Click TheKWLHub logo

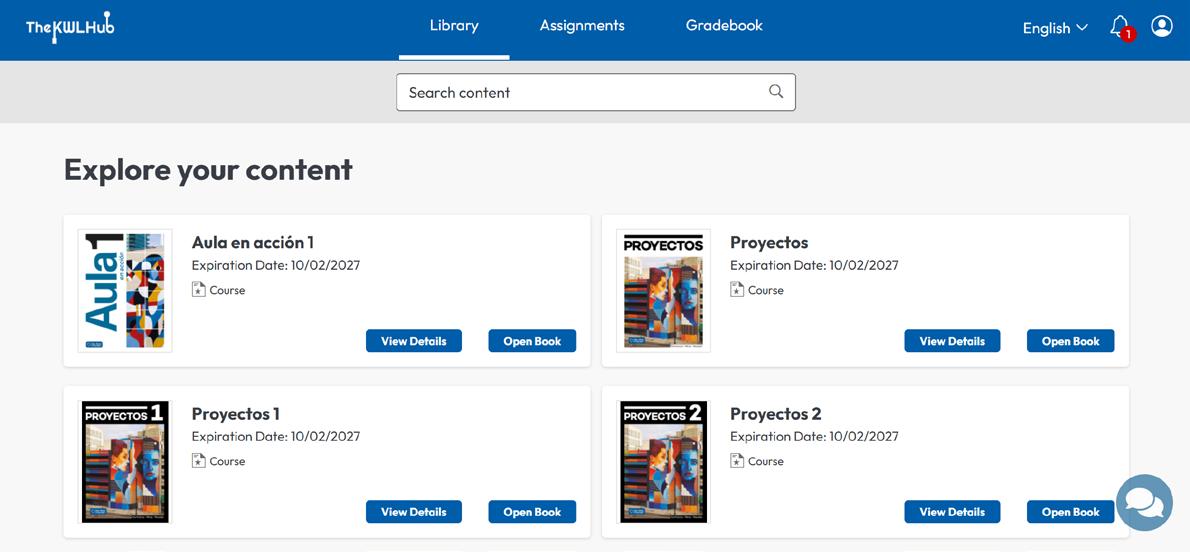pos(70,27)
